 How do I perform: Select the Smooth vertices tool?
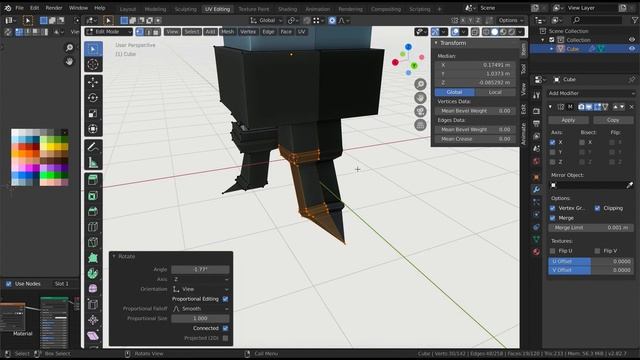point(93,289)
